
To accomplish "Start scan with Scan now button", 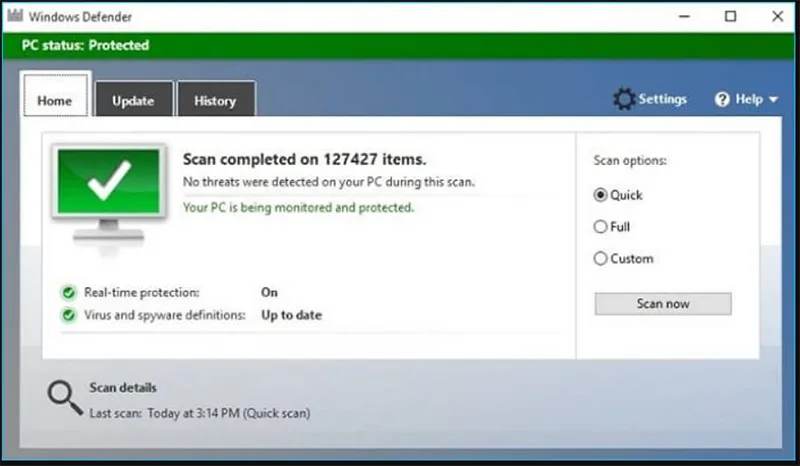I will coord(663,304).
